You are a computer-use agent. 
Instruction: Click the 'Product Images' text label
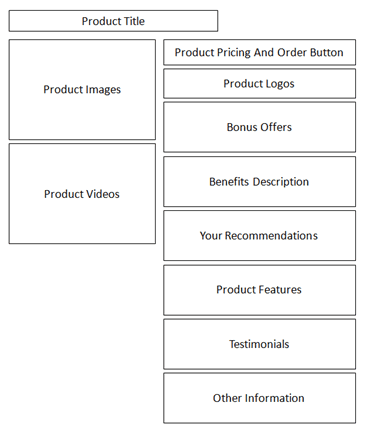[82, 90]
